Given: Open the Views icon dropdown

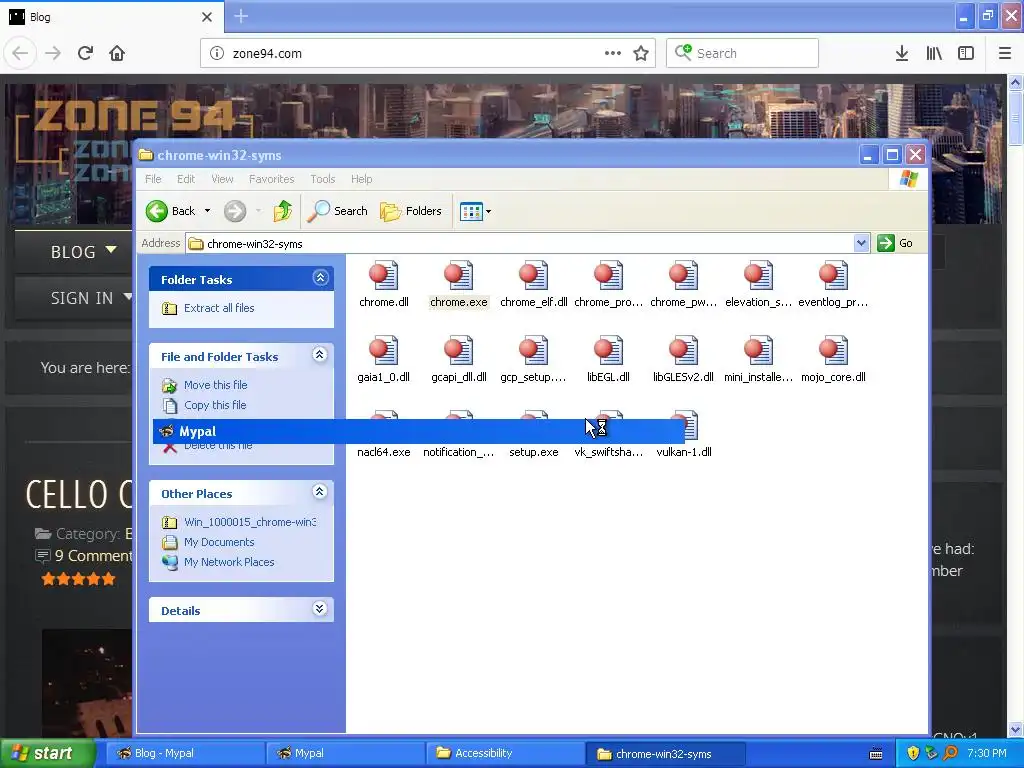Looking at the screenshot, I should click(x=475, y=211).
